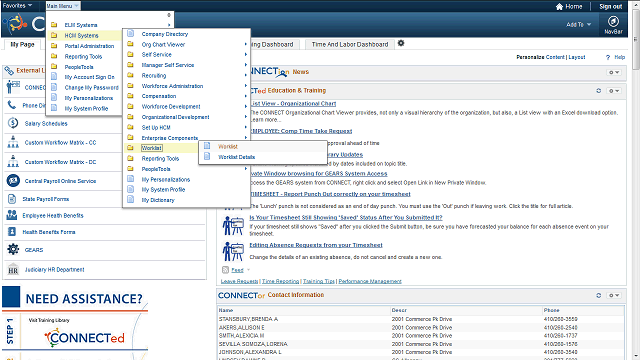Open TIMESHEET Report Punch Out article link
This screenshot has width=640, height=360.
click(330, 194)
